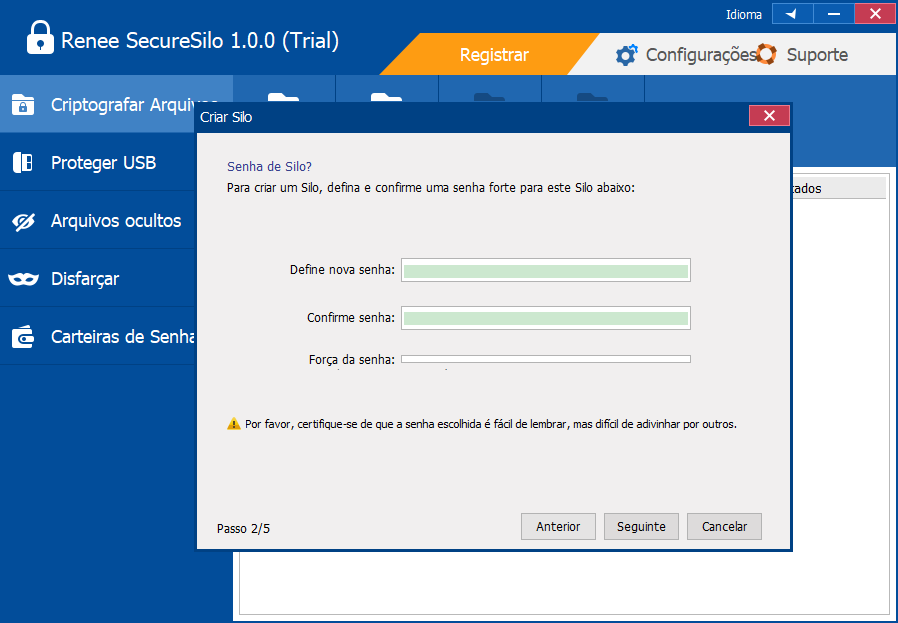Click the gear icon beside Configurações
This screenshot has width=898, height=623.
(626, 55)
